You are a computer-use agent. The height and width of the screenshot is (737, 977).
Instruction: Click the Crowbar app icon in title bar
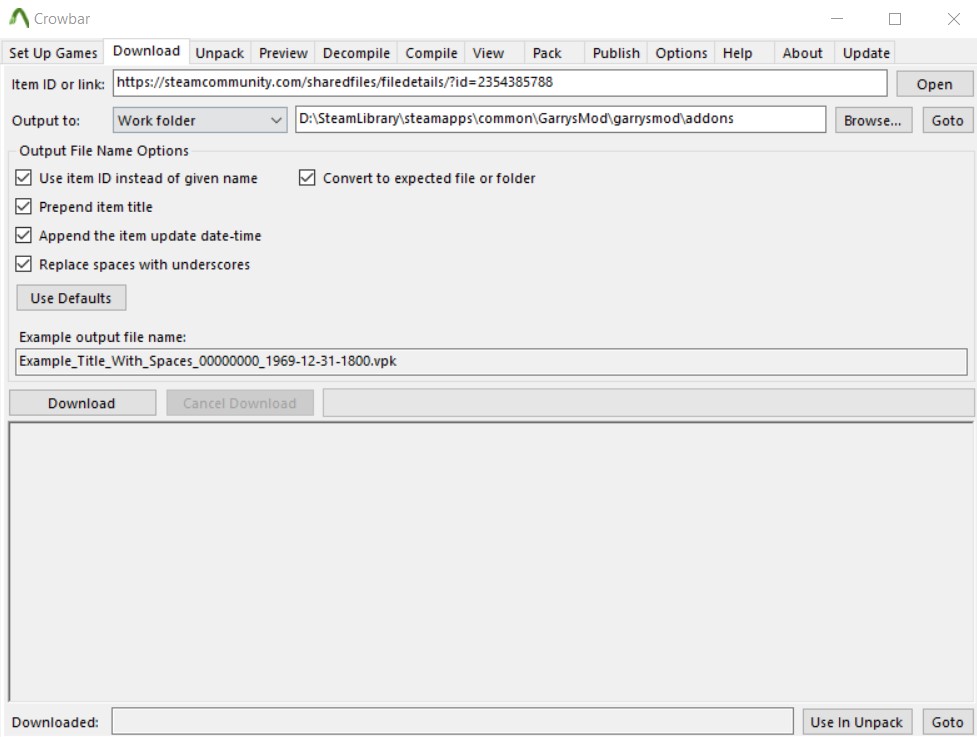pos(19,18)
